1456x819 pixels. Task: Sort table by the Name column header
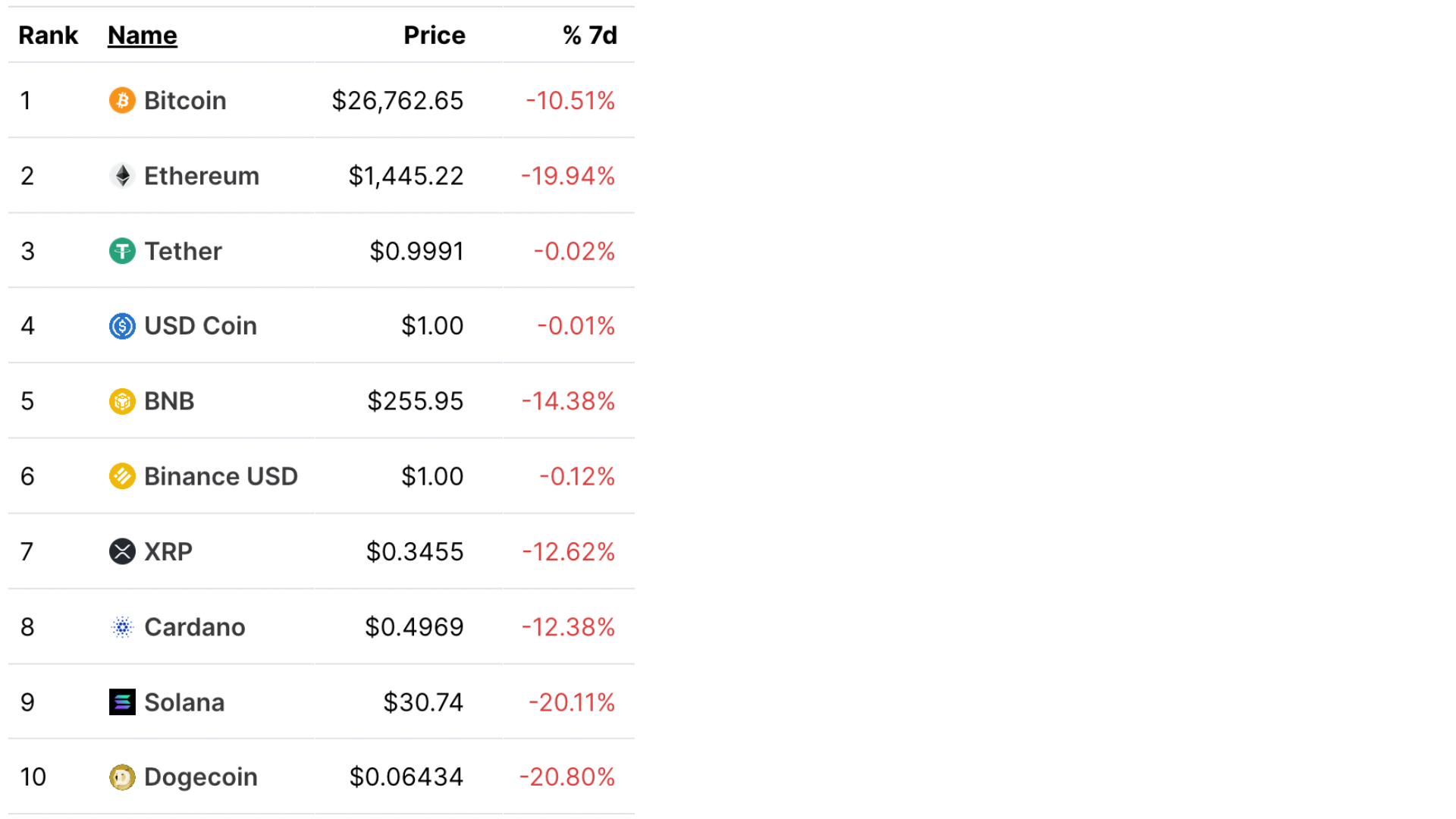(x=143, y=35)
